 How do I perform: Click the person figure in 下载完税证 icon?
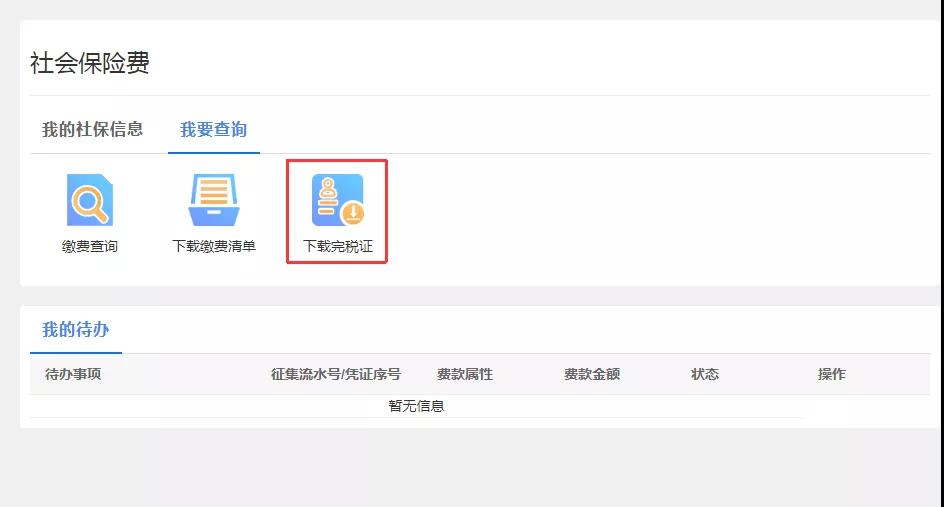point(327,188)
